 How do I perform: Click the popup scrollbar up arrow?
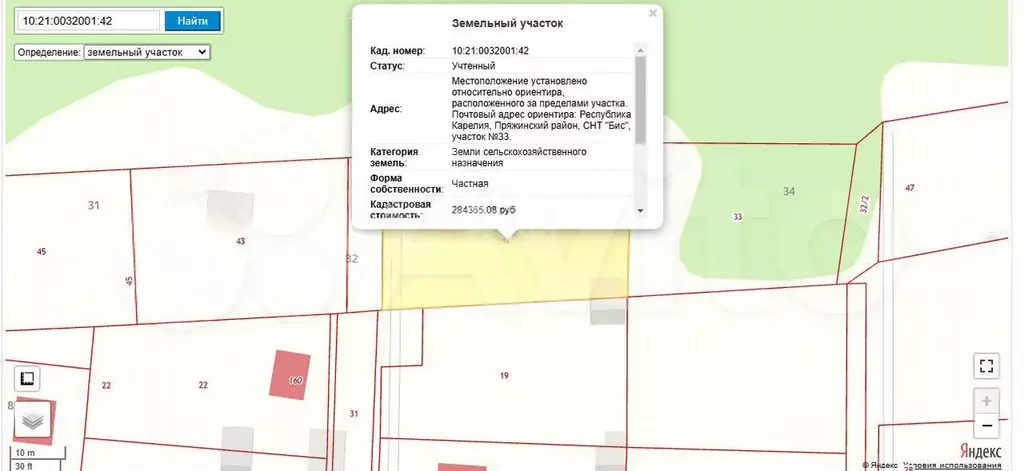coord(640,50)
